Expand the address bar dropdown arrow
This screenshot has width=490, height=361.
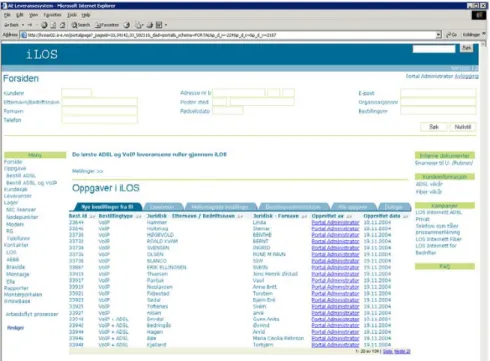(x=439, y=35)
